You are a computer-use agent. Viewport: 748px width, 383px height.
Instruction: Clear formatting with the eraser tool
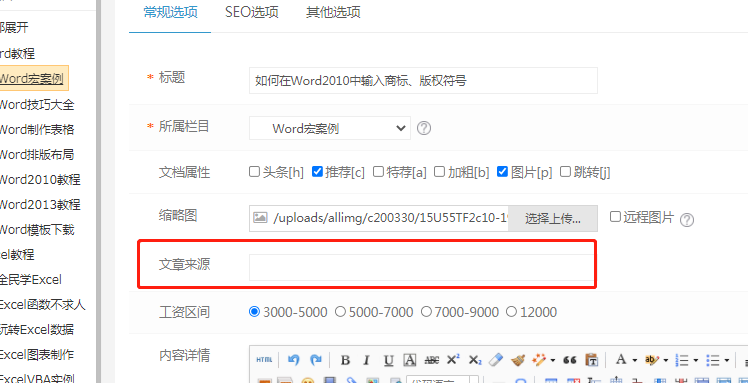[x=496, y=360]
